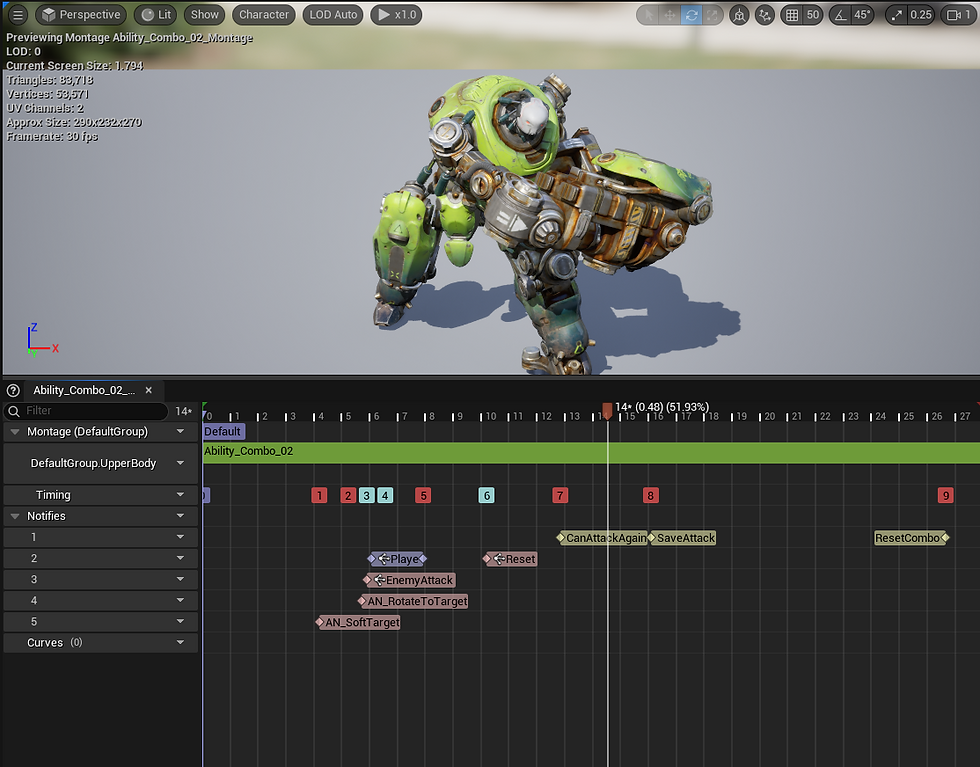
Task: Click the magnifying glass in the Filter bar
Action: point(14,411)
